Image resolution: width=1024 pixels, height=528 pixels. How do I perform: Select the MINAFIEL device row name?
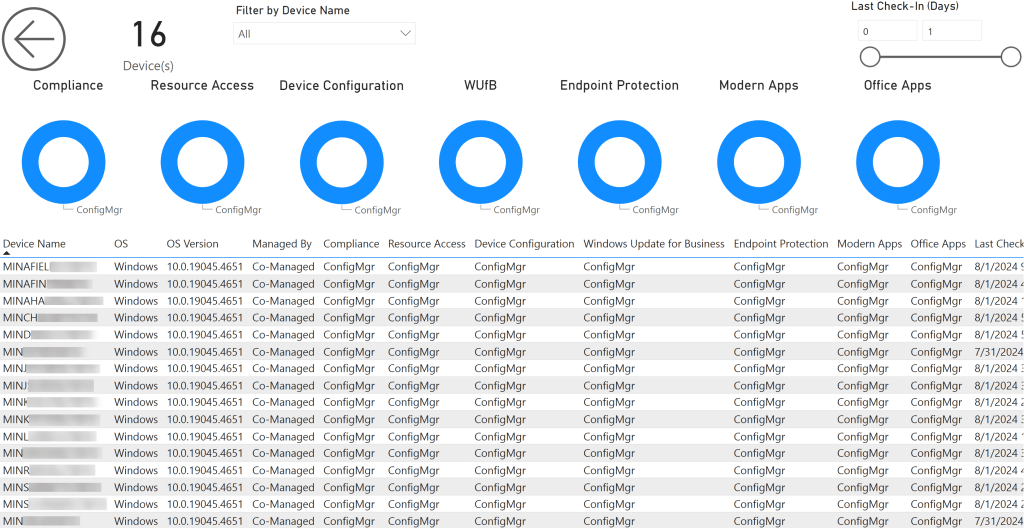click(50, 267)
